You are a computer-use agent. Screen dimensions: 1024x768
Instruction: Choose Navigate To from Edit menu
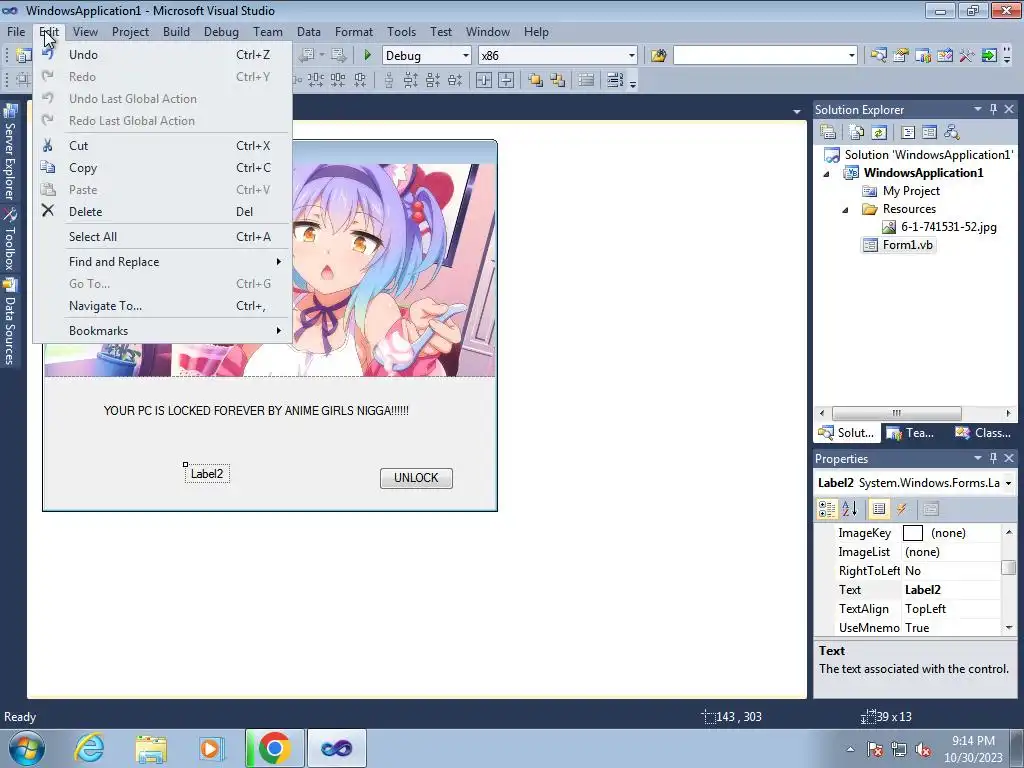[x=163, y=306]
